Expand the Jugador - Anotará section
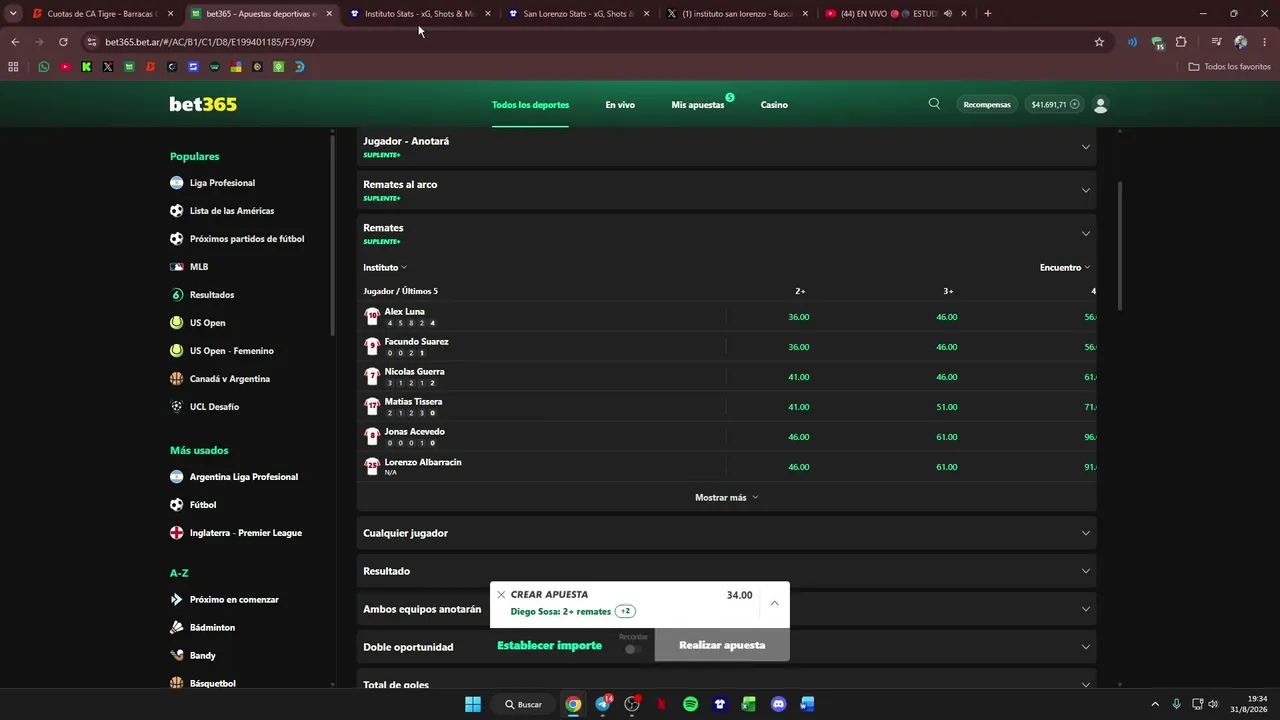Viewport: 1280px width, 720px height. pos(727,147)
